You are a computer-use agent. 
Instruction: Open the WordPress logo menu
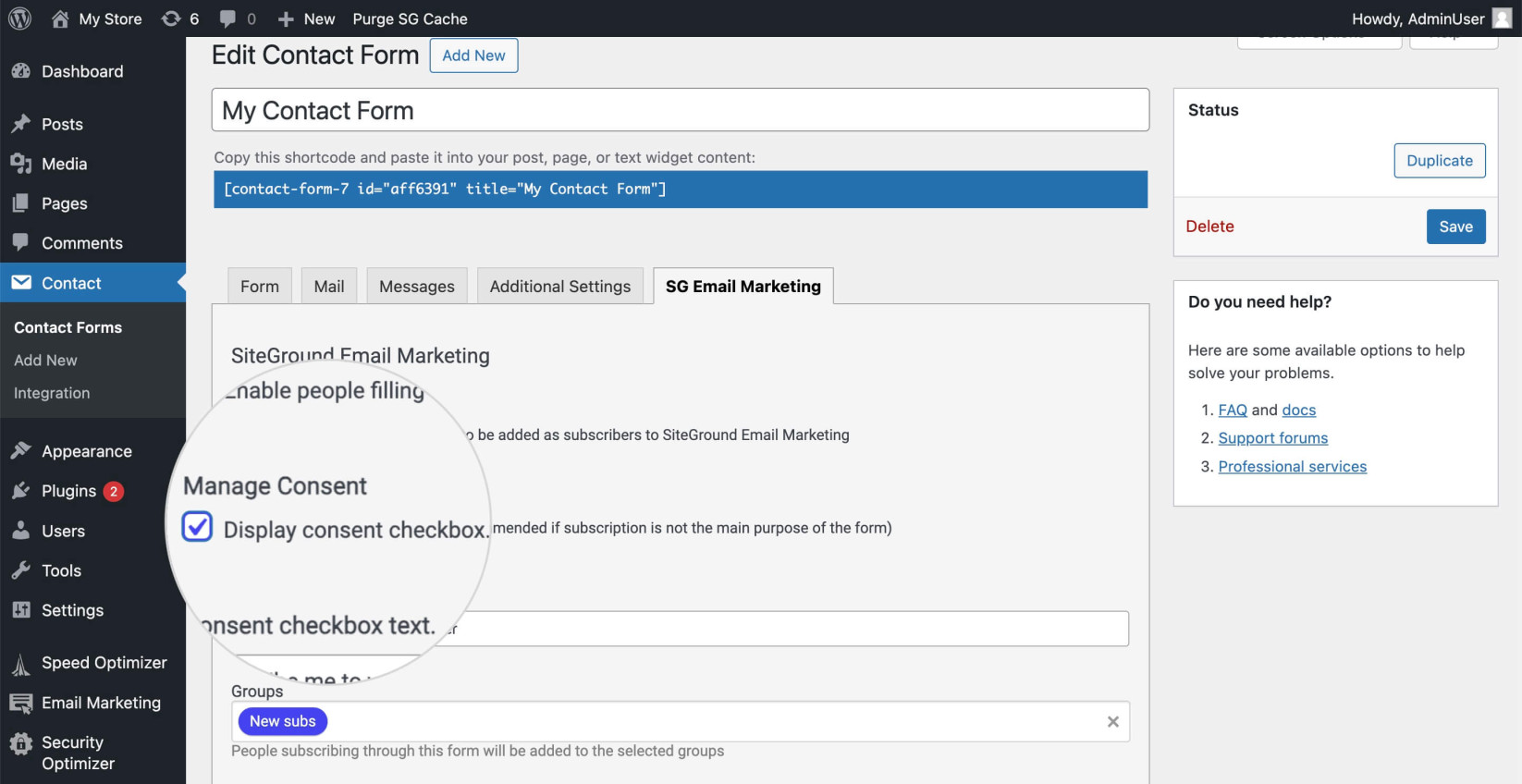(x=20, y=18)
